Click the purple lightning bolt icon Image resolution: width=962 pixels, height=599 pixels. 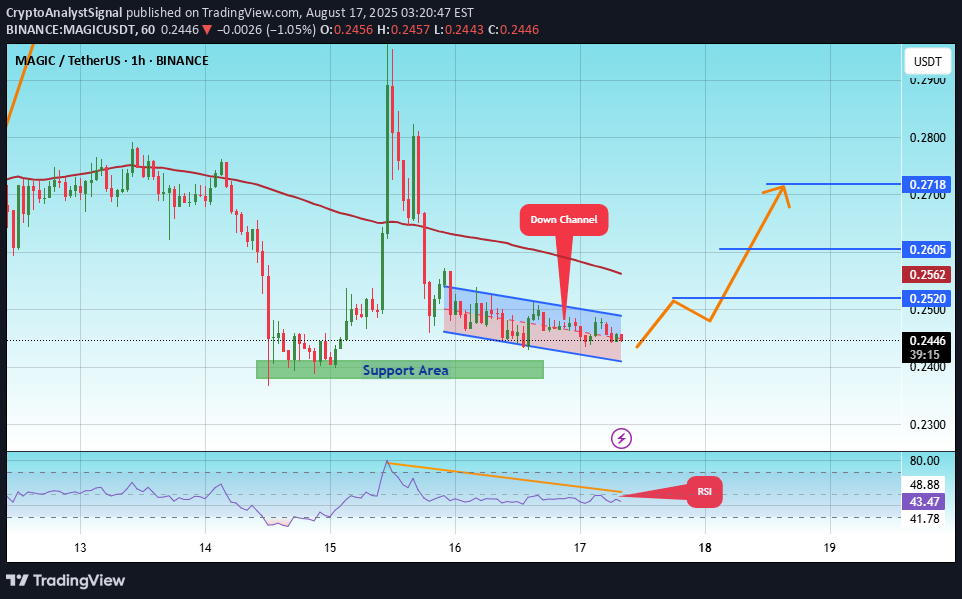(x=621, y=438)
